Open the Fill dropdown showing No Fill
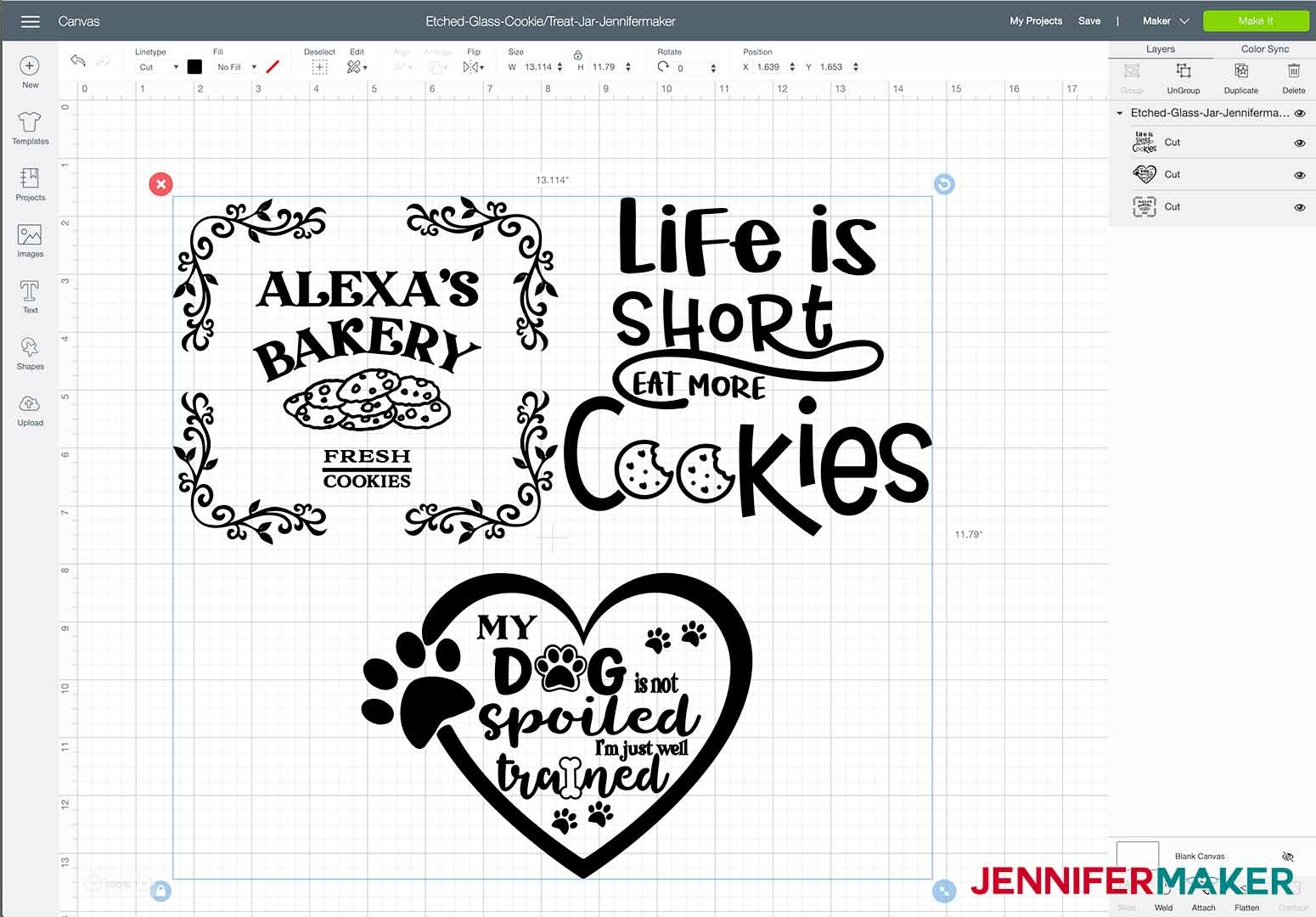The width and height of the screenshot is (1316, 917). pos(237,67)
